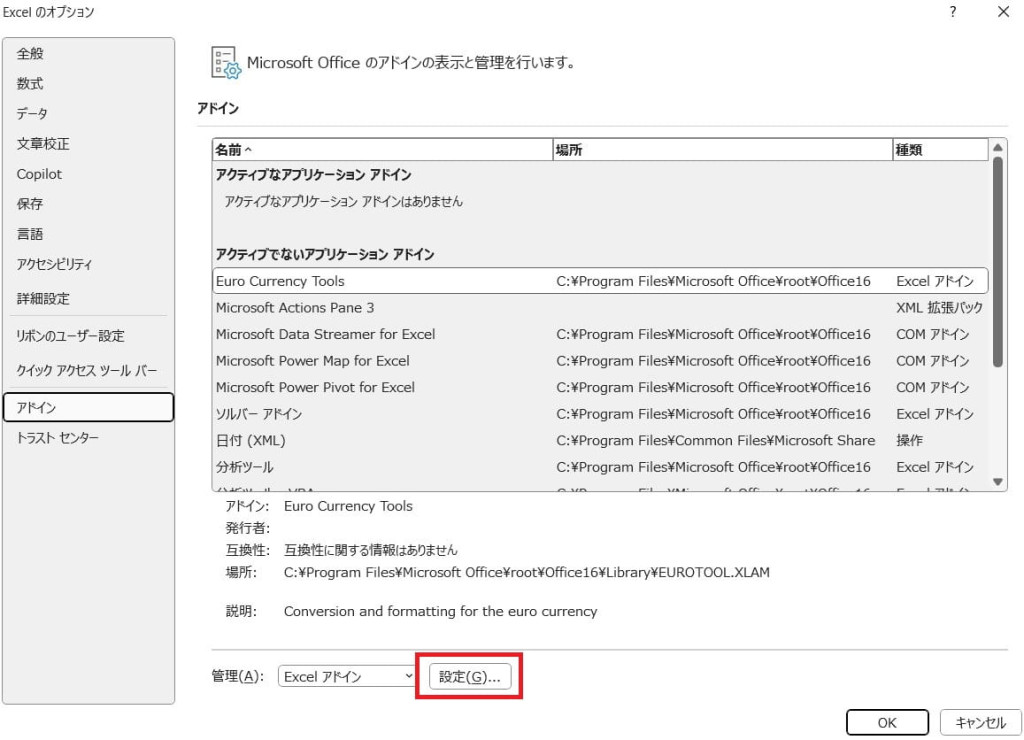This screenshot has width=1024, height=740.
Task: Click the Office add-ins gear icon
Action: [225, 62]
